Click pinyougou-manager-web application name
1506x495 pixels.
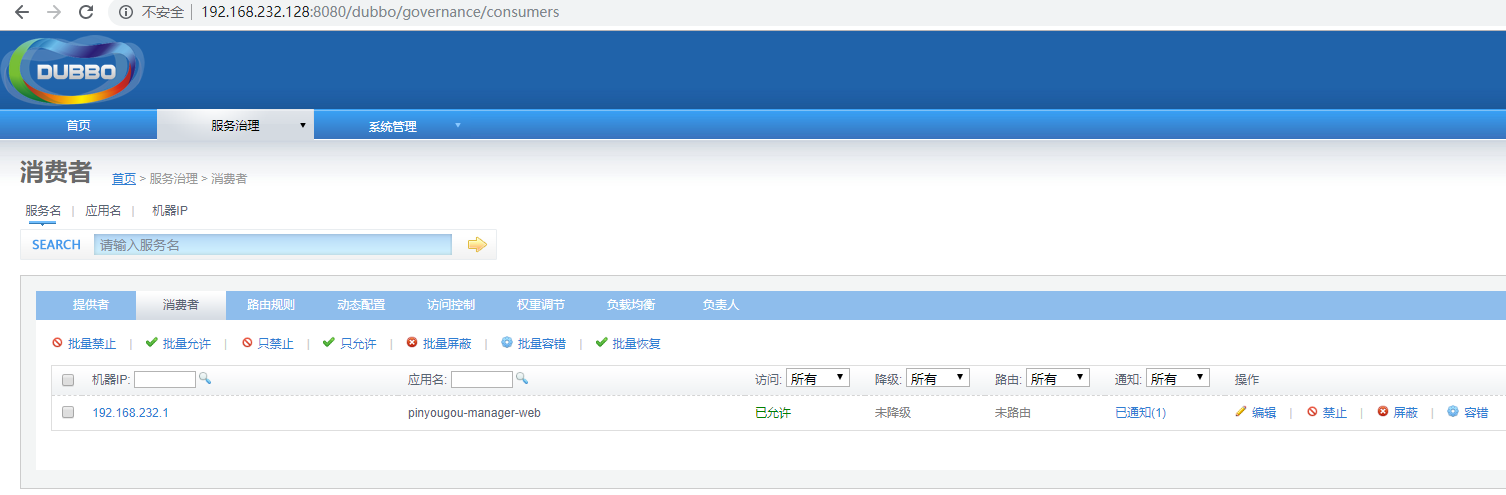tap(474, 412)
